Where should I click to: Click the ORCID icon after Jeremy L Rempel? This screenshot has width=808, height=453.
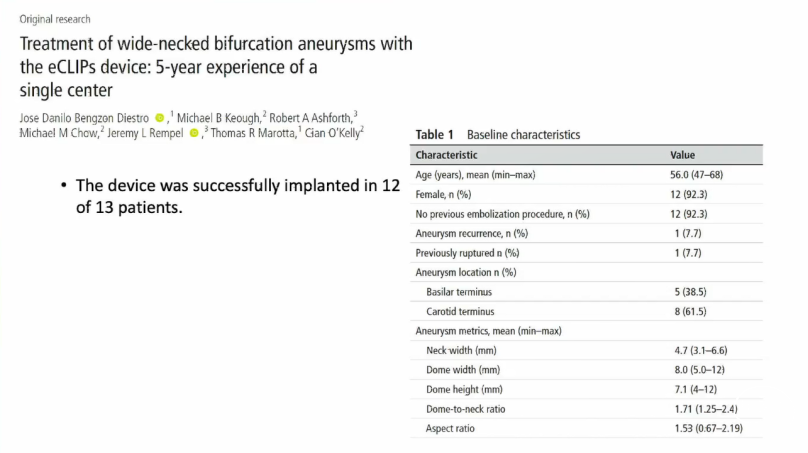(x=194, y=133)
